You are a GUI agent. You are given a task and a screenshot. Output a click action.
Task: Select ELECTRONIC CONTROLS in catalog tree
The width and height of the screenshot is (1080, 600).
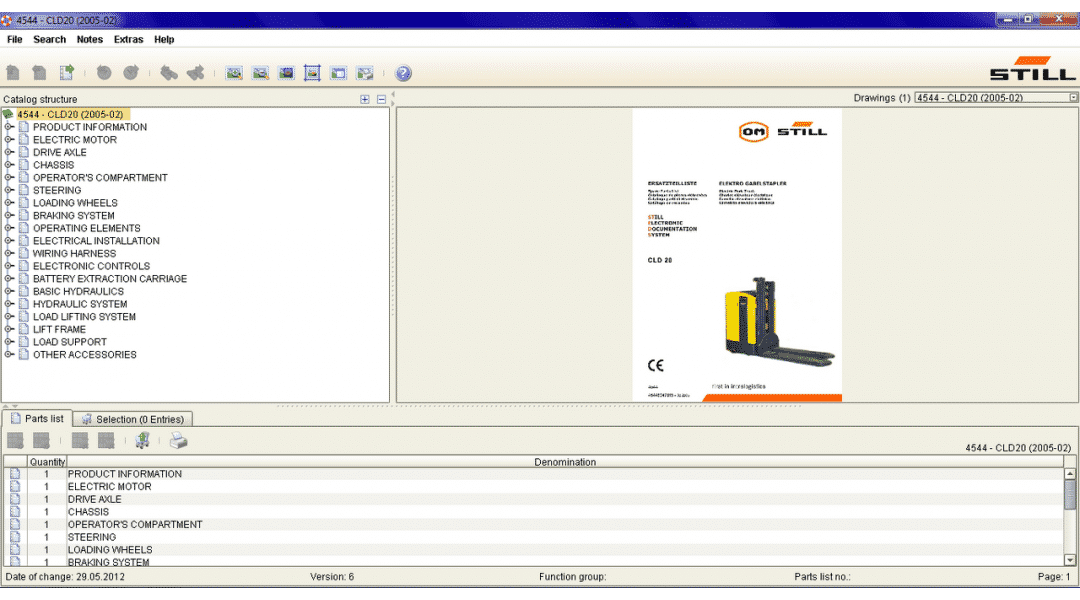point(92,266)
